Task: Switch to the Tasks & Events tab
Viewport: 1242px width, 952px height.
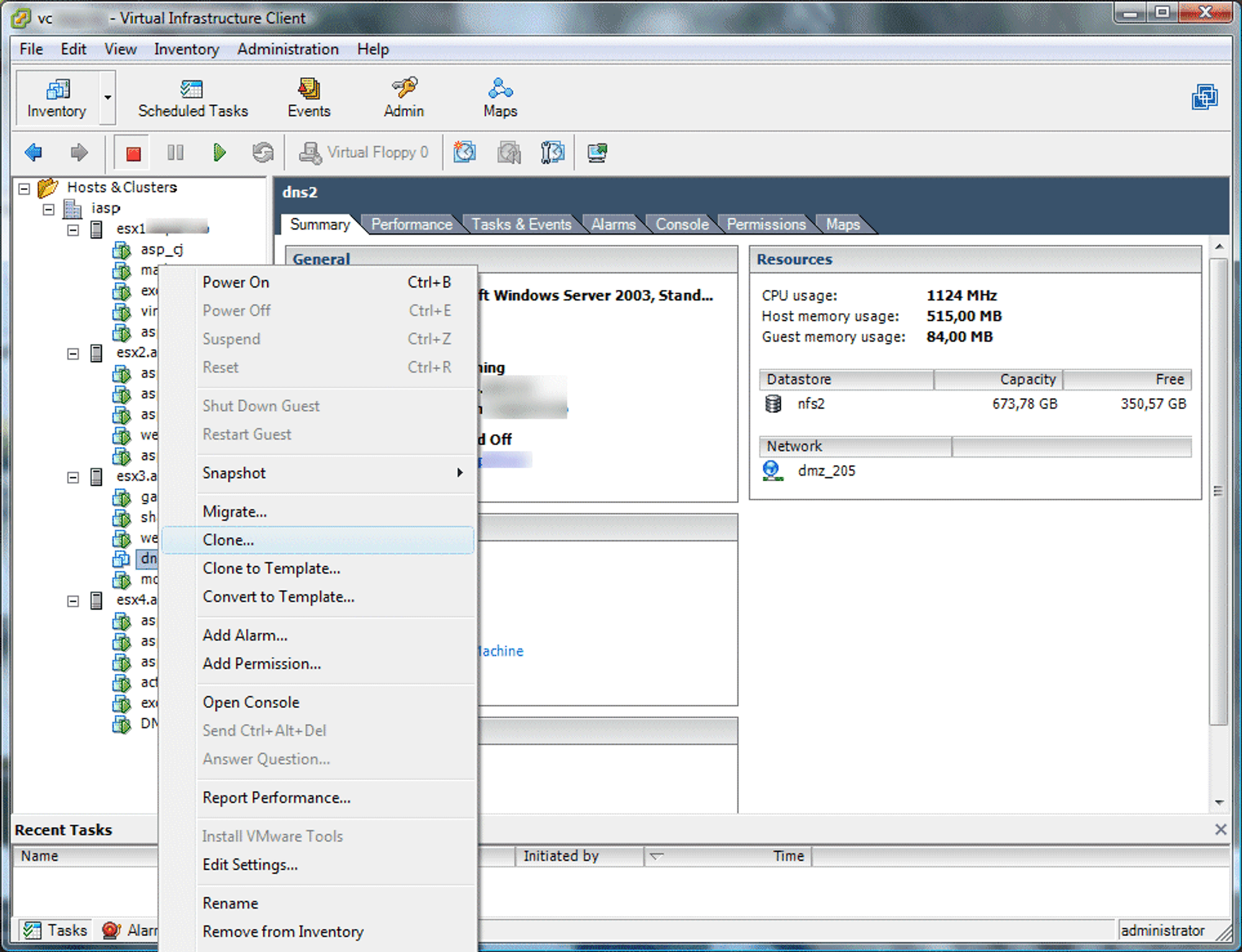Action: 521,224
